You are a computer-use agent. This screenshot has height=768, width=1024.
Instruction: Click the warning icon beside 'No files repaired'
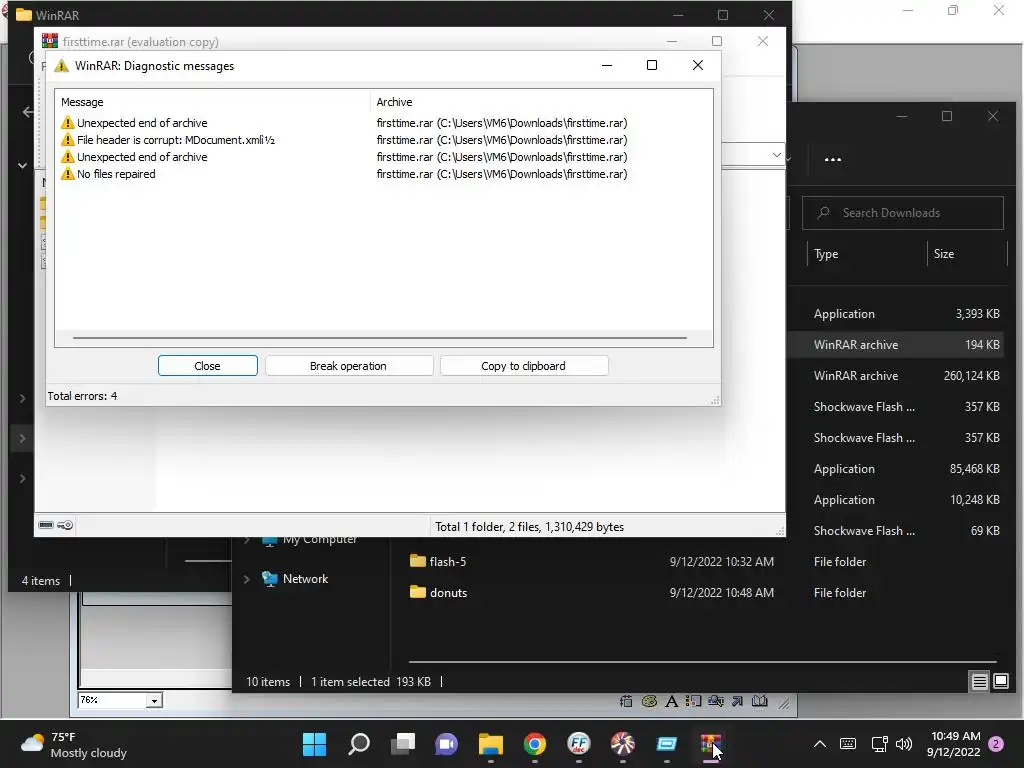pos(67,174)
